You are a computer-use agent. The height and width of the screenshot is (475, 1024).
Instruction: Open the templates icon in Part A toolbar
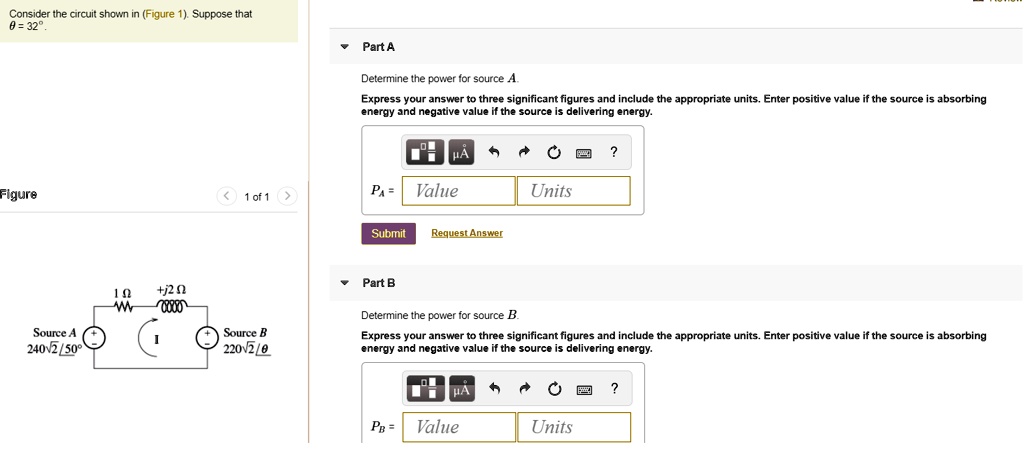coord(425,153)
